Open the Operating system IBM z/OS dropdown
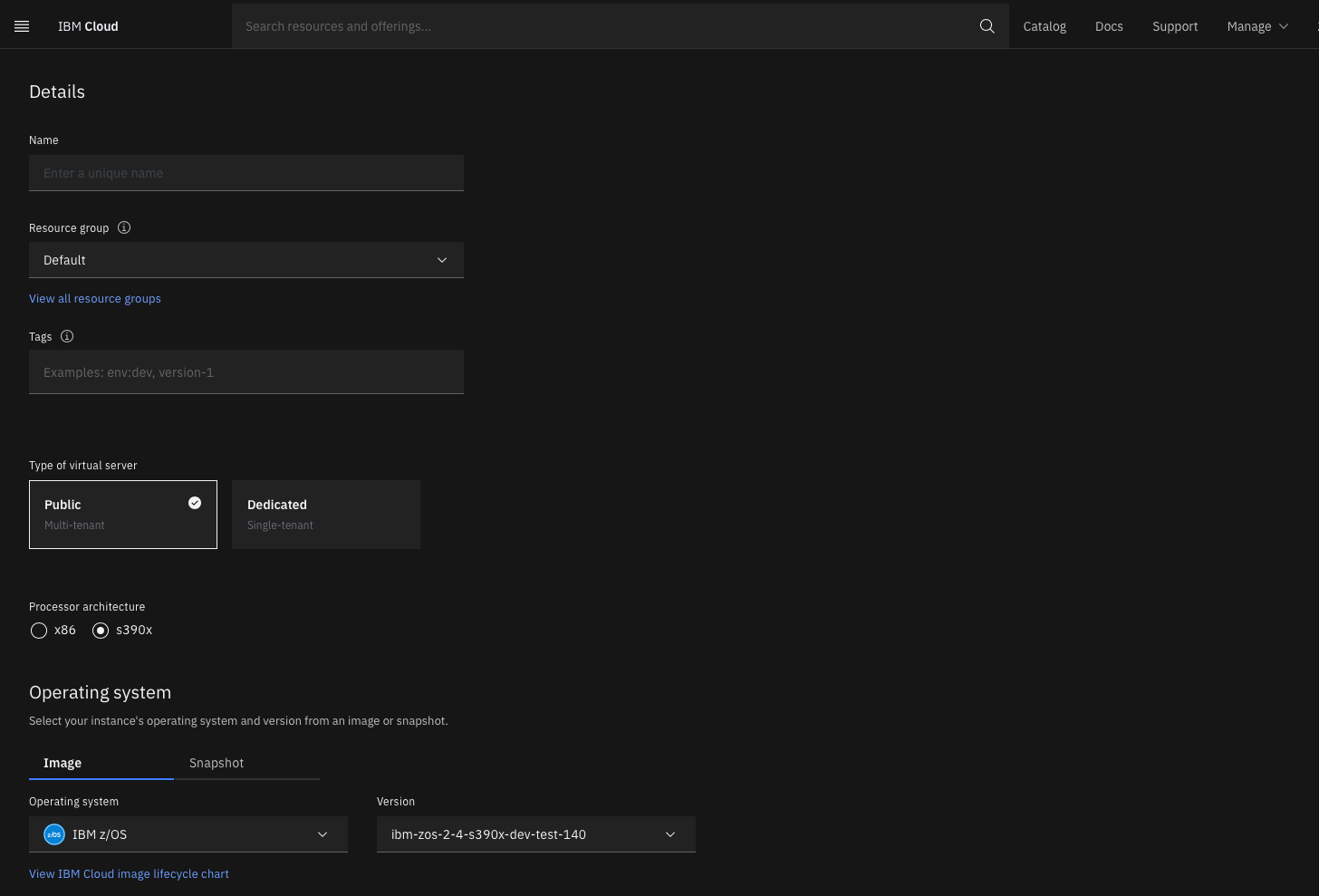The width and height of the screenshot is (1319, 896). 188,834
